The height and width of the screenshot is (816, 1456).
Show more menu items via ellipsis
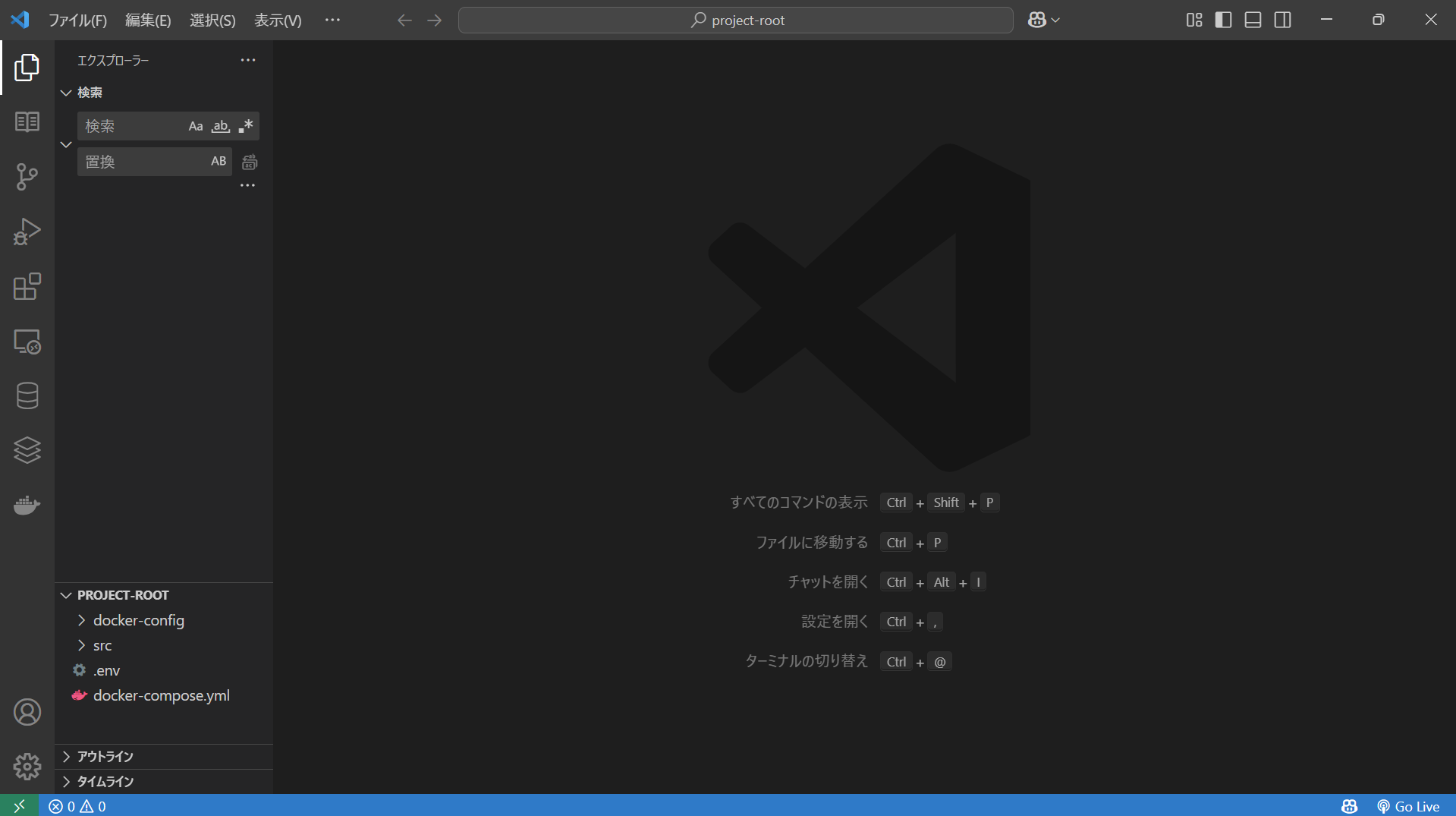[x=332, y=20]
